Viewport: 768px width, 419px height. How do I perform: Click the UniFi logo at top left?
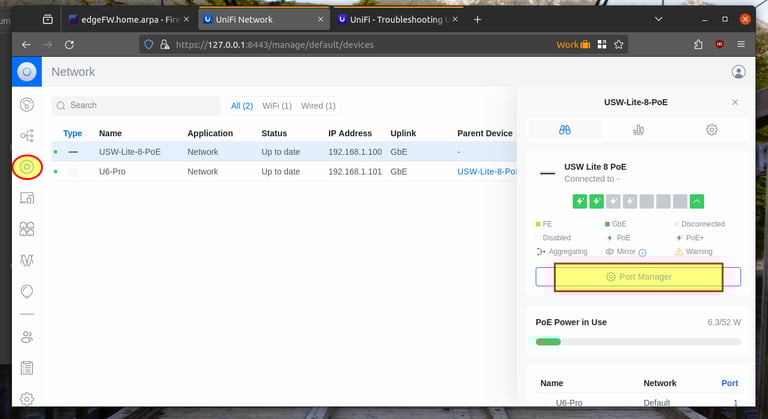(27, 72)
